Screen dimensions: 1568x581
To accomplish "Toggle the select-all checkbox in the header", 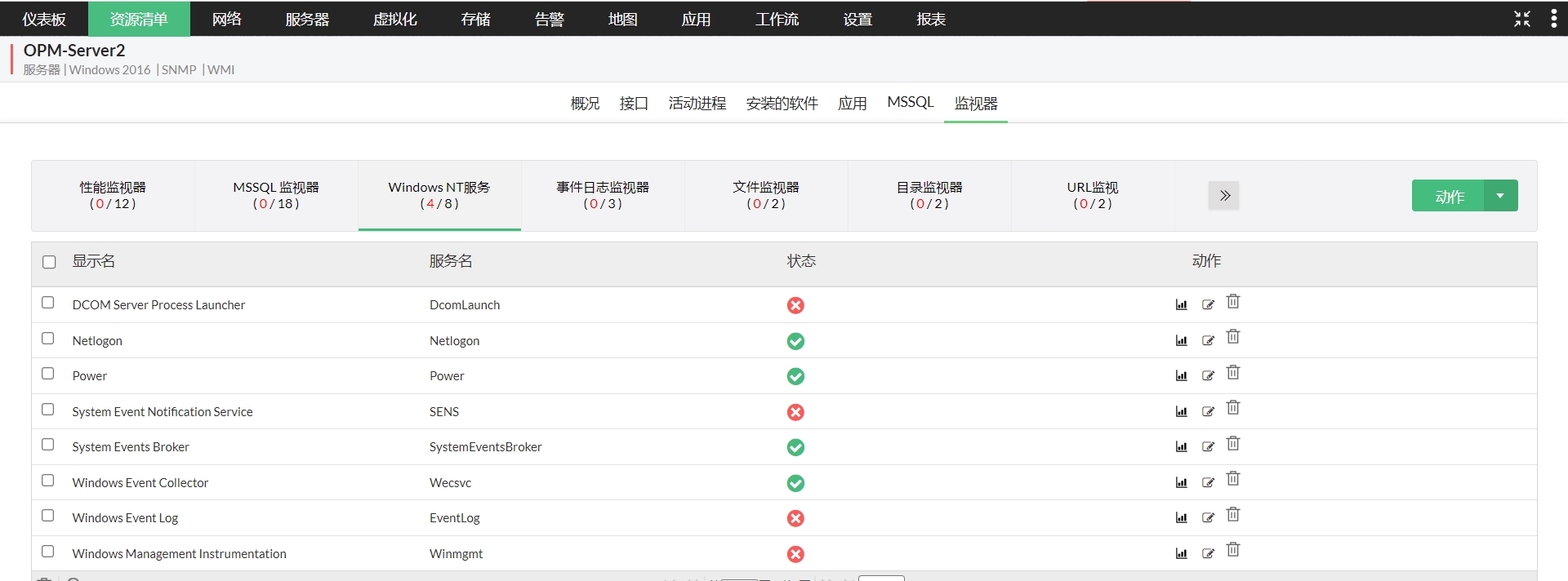I will pos(49,262).
